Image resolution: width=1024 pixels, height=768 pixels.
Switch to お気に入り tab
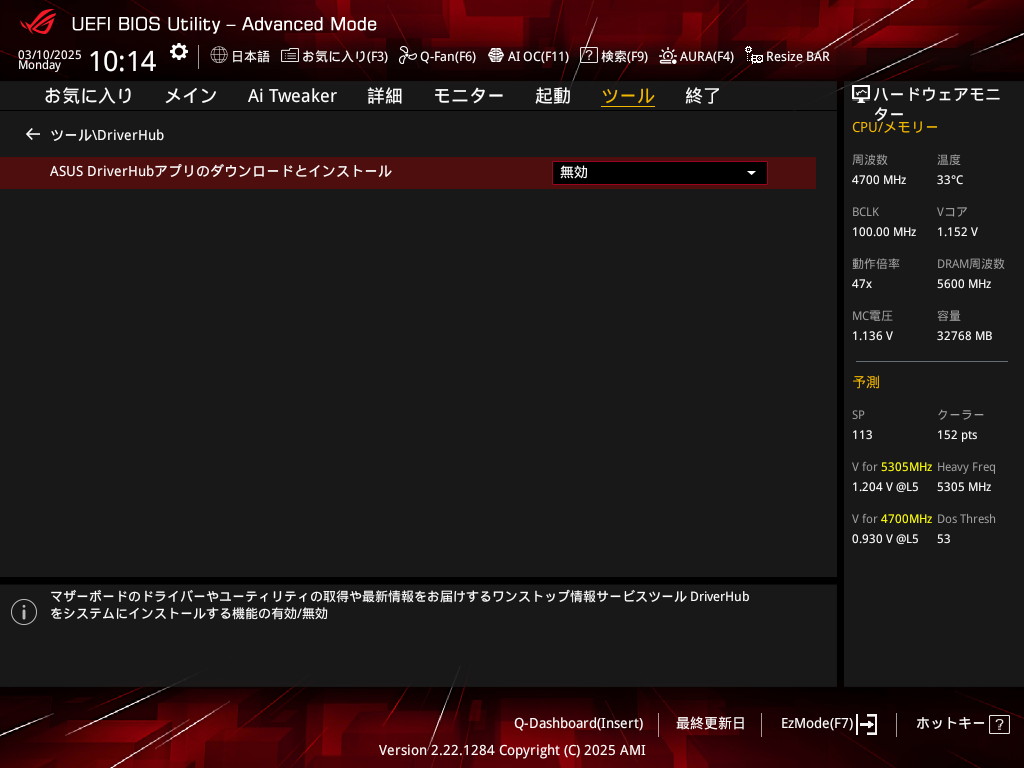89,96
